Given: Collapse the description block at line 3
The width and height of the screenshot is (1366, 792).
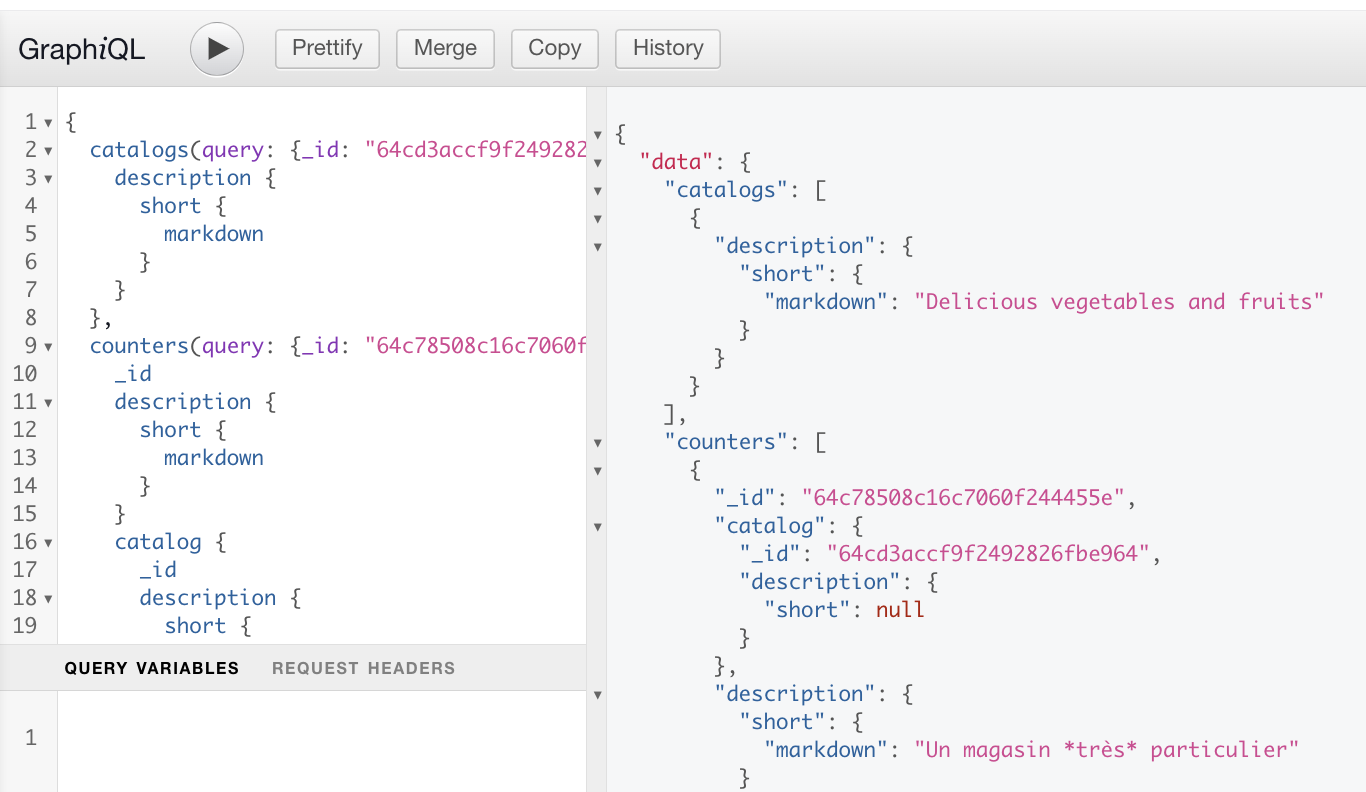Looking at the screenshot, I should pyautogui.click(x=48, y=179).
